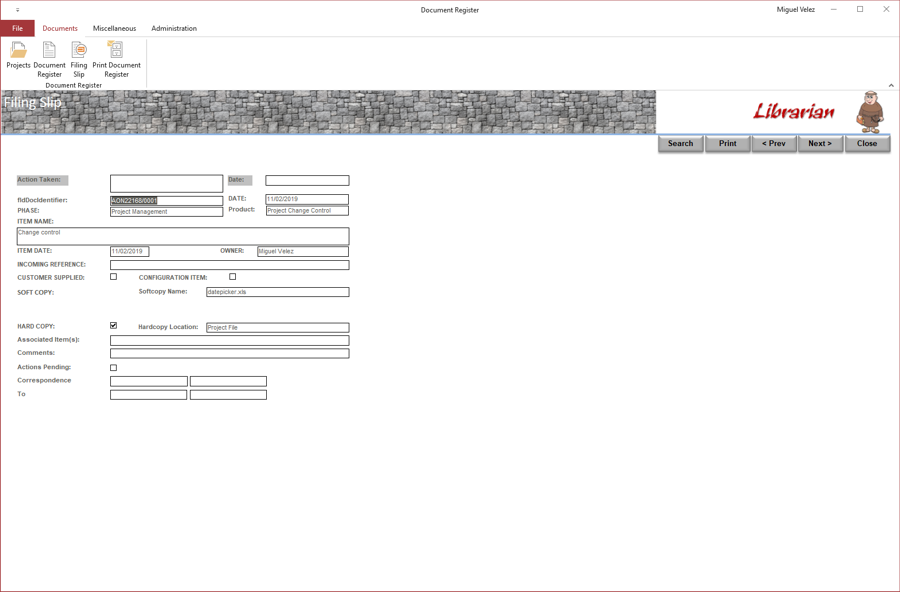Open the Filing Slip ribbon icon
Image resolution: width=900 pixels, height=592 pixels.
tap(79, 59)
